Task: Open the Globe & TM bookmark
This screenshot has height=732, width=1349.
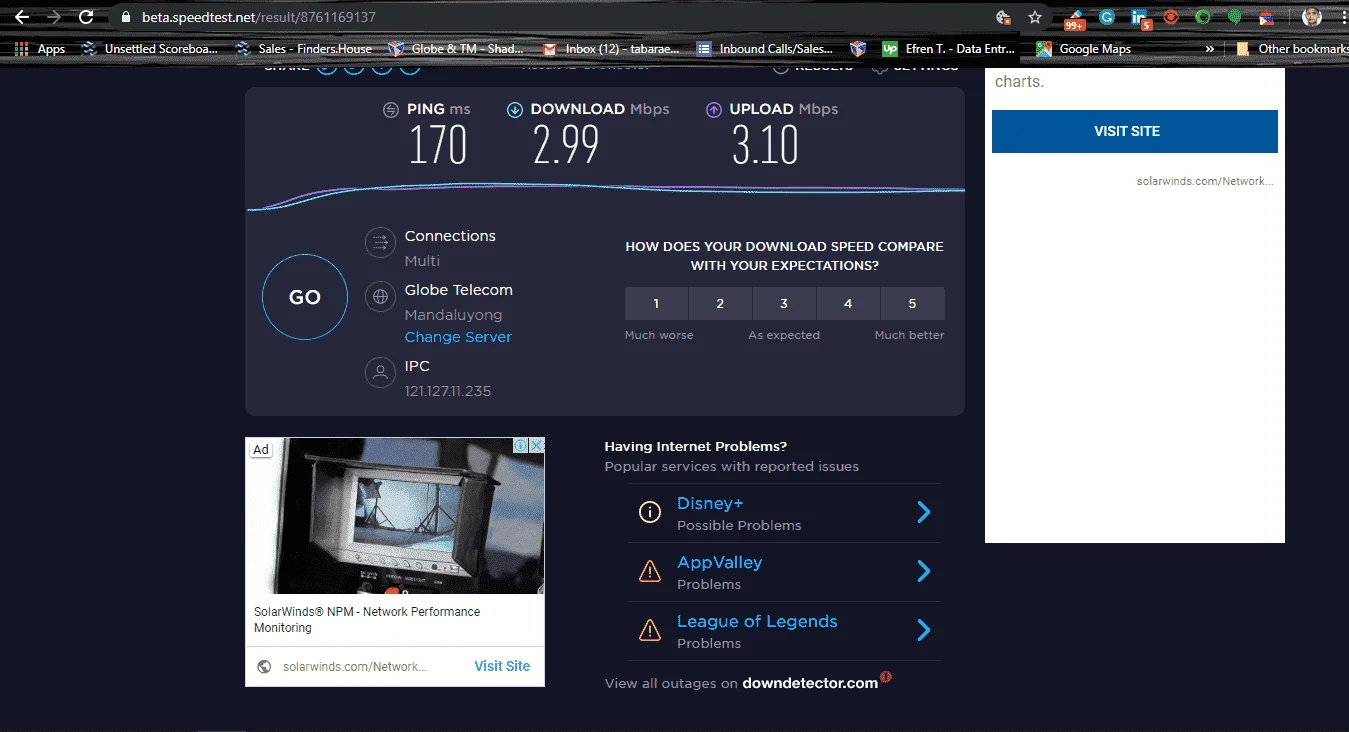Action: pyautogui.click(x=456, y=49)
